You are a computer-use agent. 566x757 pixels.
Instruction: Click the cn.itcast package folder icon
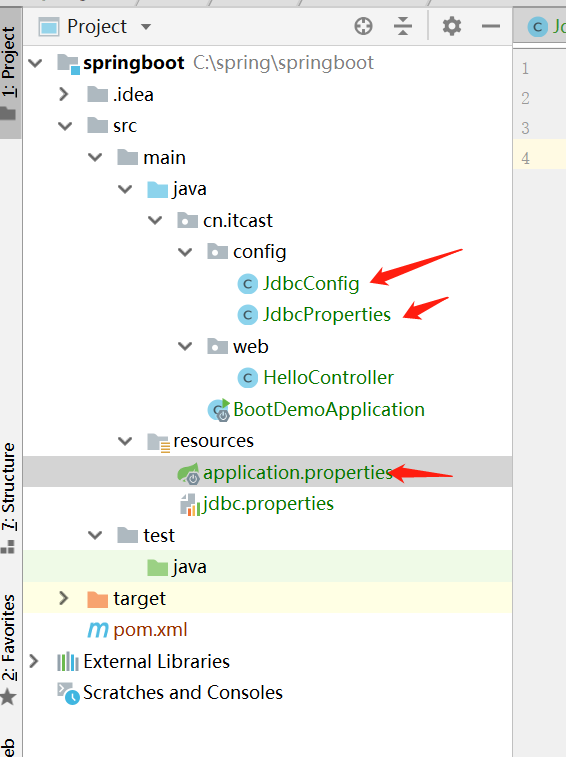(187, 220)
